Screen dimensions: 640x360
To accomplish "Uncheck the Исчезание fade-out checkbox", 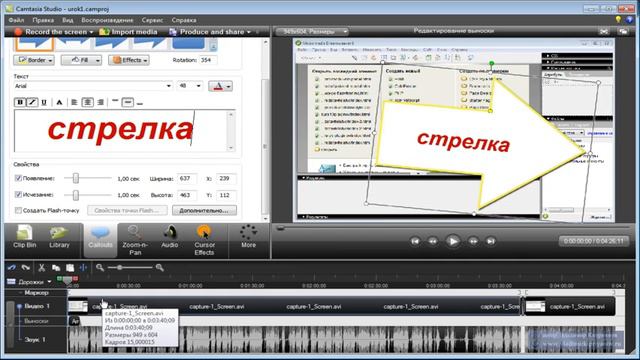I will (x=18, y=194).
